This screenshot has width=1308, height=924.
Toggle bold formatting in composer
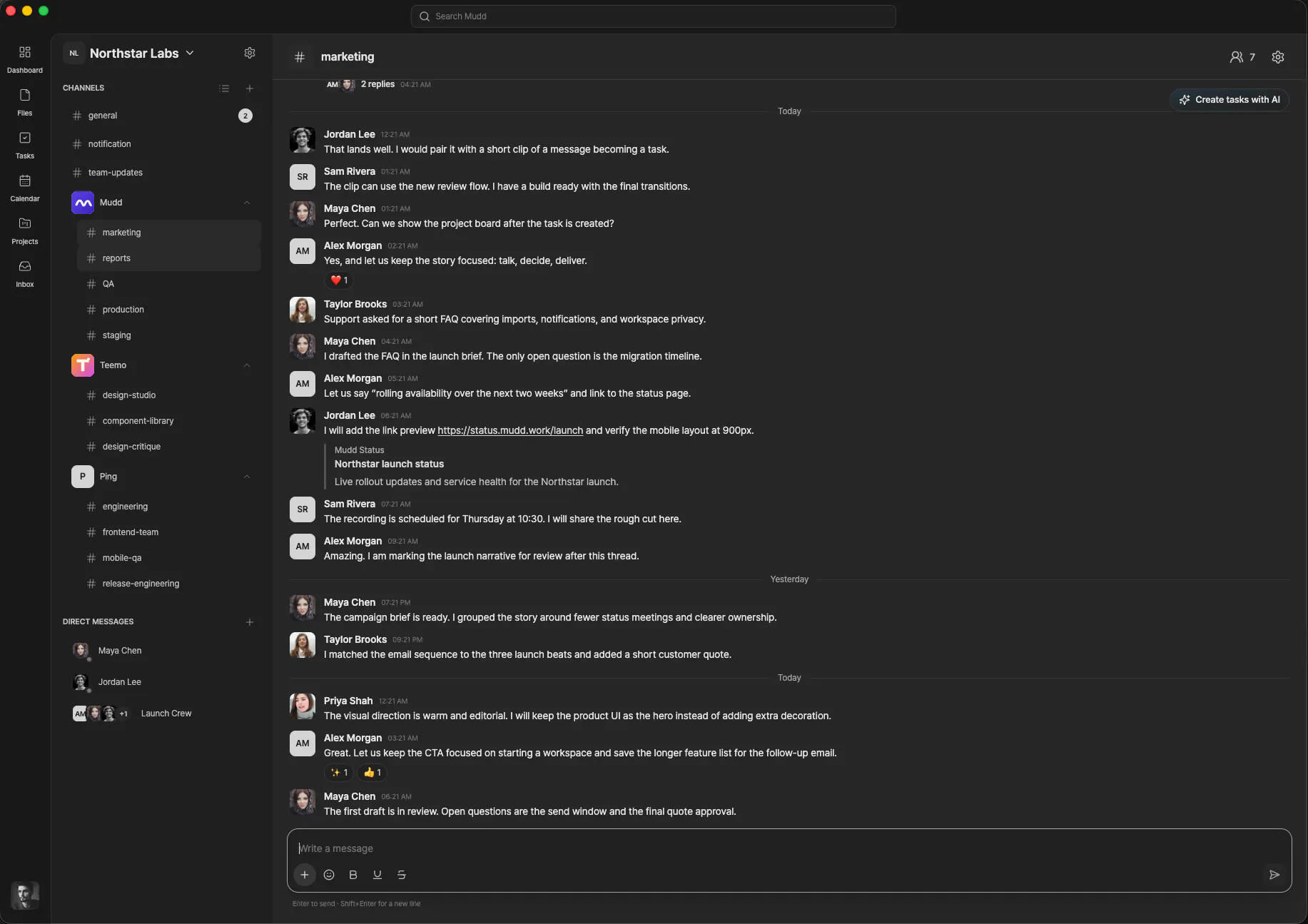(x=353, y=875)
